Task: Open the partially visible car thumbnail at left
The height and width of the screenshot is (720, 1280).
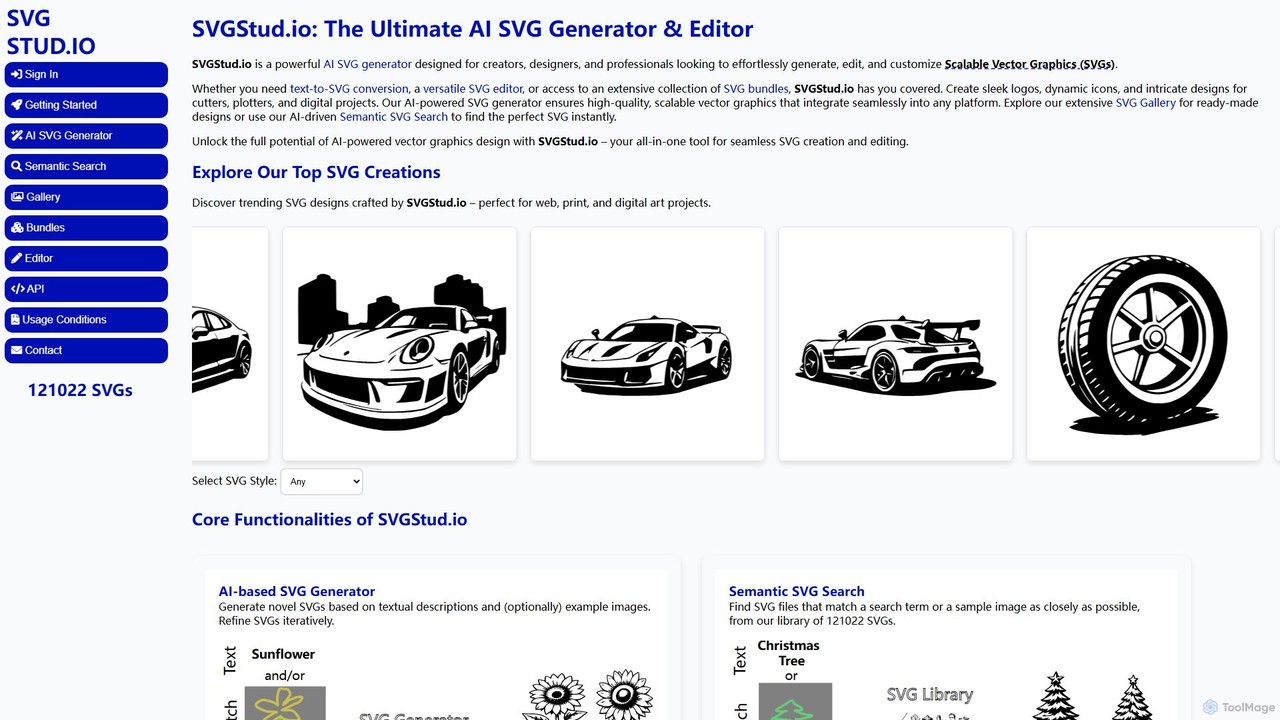Action: click(229, 344)
